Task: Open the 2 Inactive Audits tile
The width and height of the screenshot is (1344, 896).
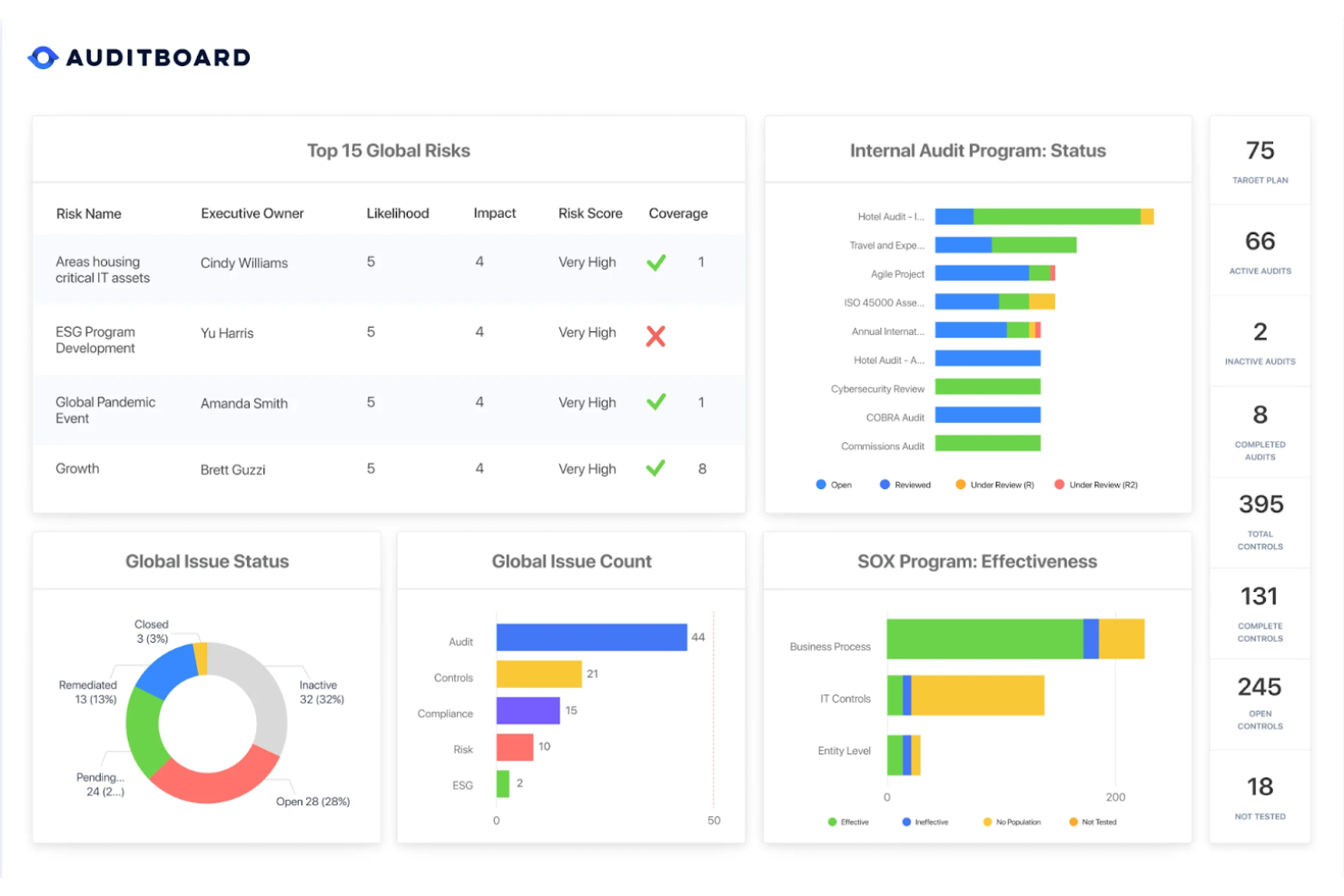Action: coord(1260,341)
